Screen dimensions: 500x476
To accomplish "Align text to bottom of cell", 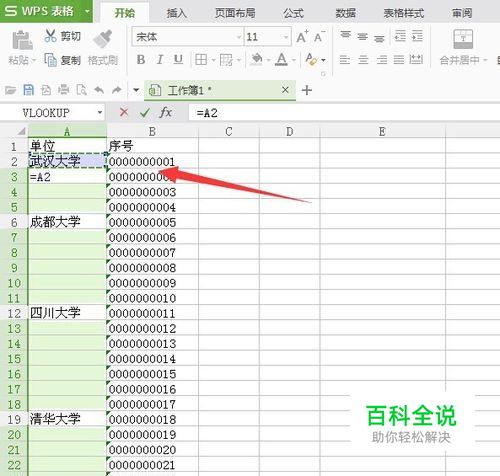I will pos(379,39).
